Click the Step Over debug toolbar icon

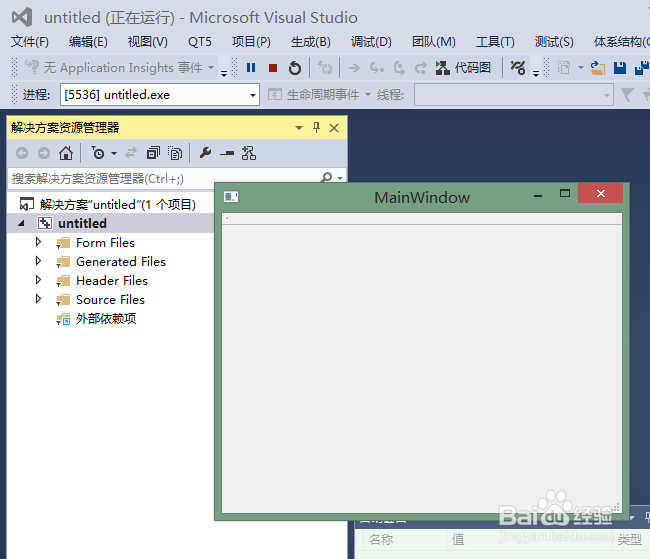(399, 68)
